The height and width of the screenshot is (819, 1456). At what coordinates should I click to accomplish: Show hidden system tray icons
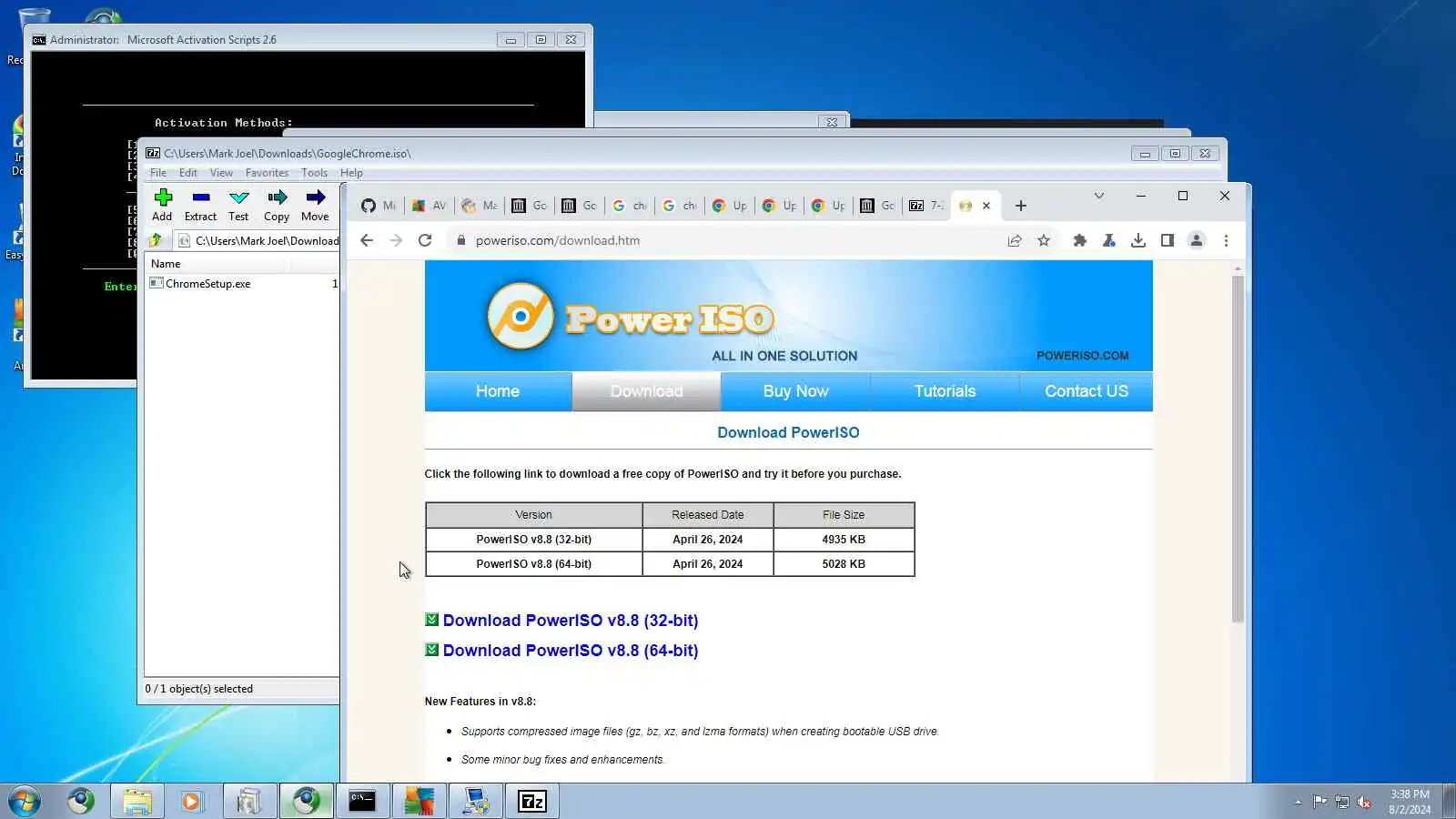tap(1298, 802)
